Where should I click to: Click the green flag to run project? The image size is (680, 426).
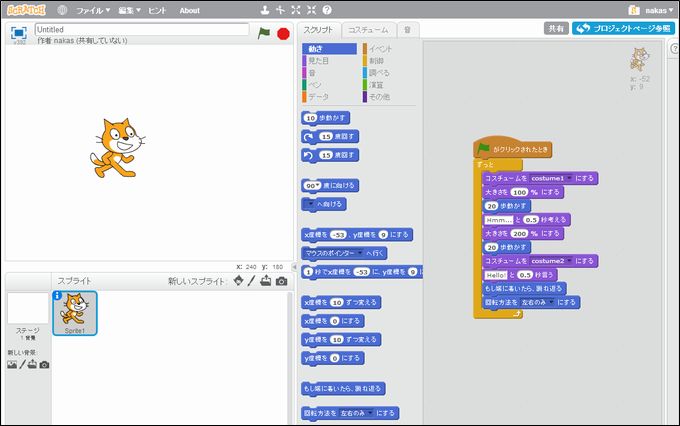pyautogui.click(x=264, y=33)
